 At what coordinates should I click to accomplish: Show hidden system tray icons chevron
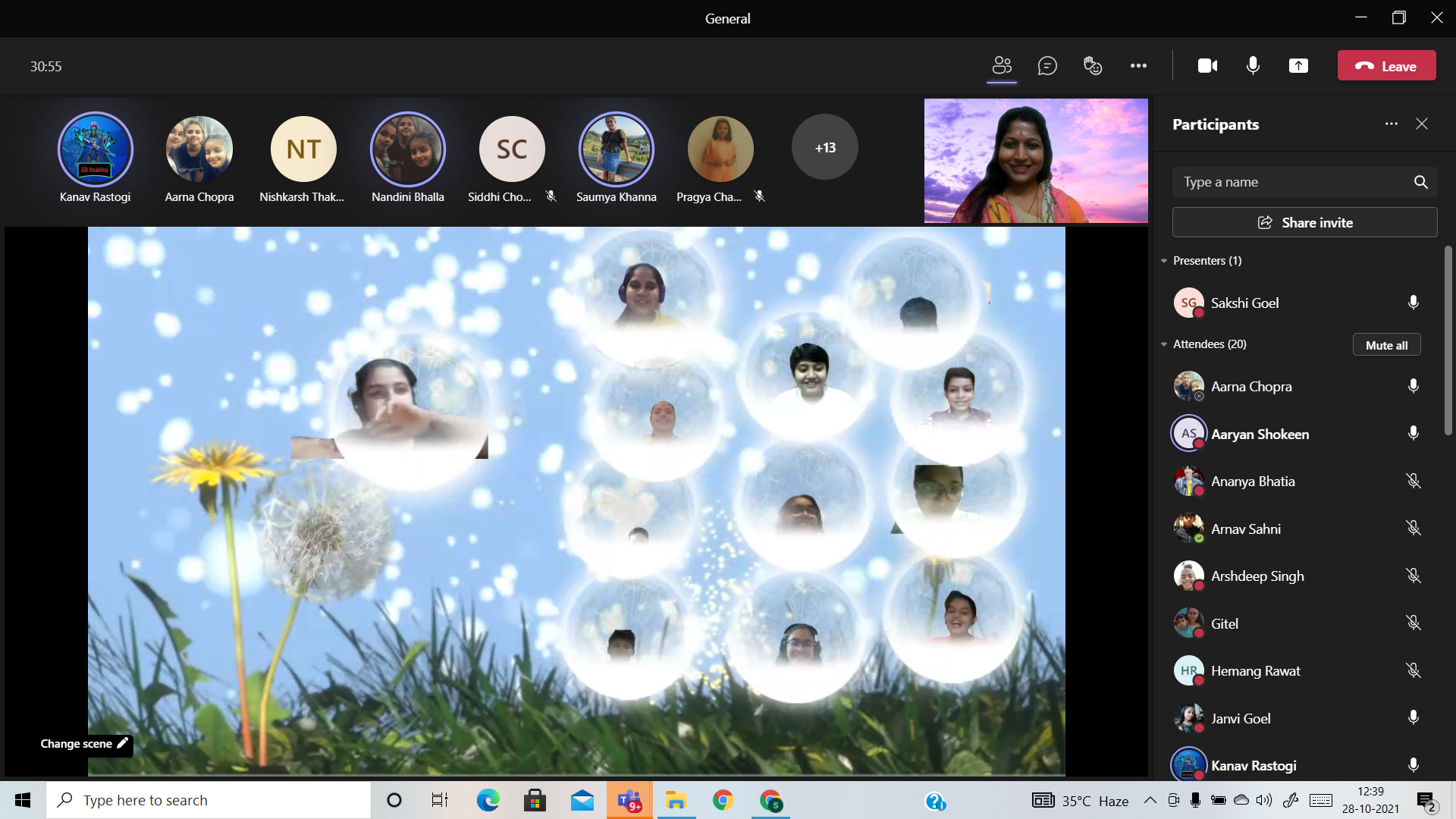tap(1150, 800)
